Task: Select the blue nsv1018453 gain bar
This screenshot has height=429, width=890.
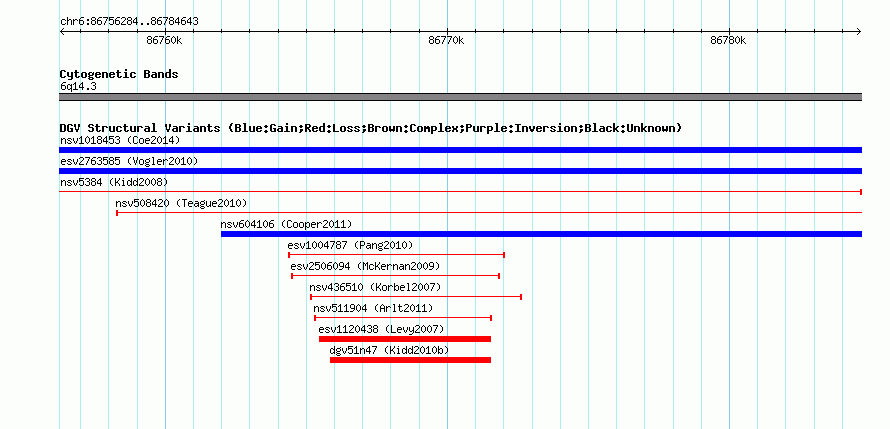Action: pos(460,150)
